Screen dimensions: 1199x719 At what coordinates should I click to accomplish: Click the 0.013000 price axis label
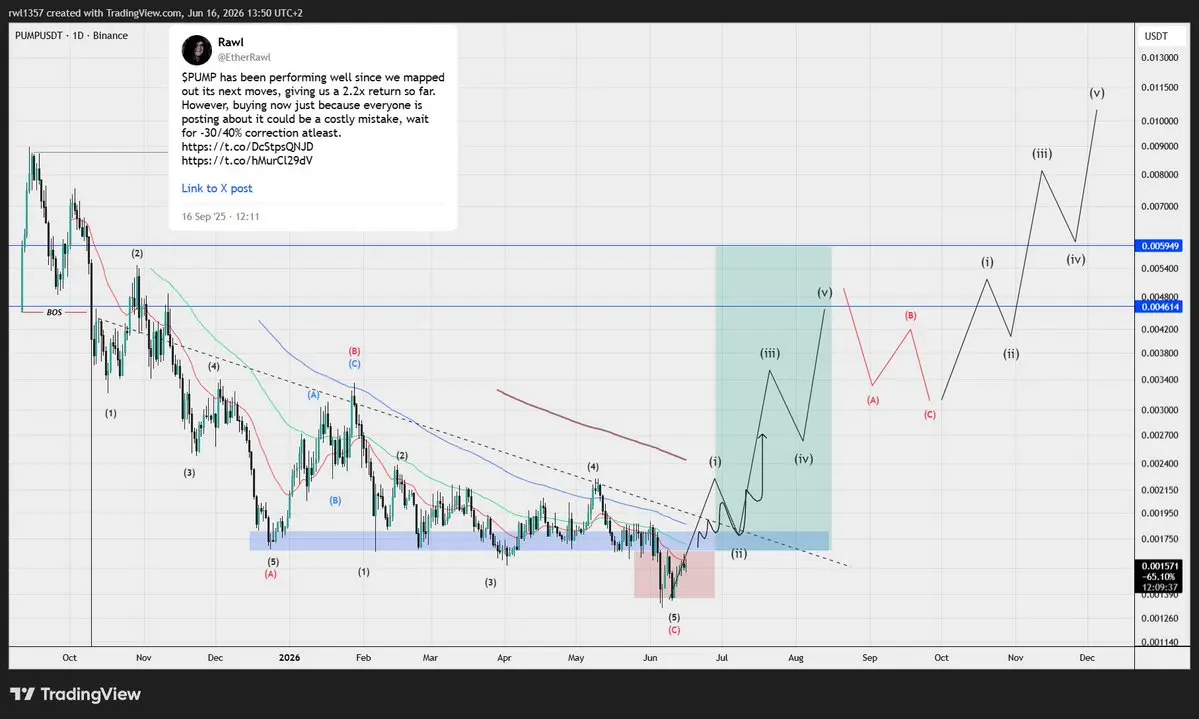pos(1159,57)
